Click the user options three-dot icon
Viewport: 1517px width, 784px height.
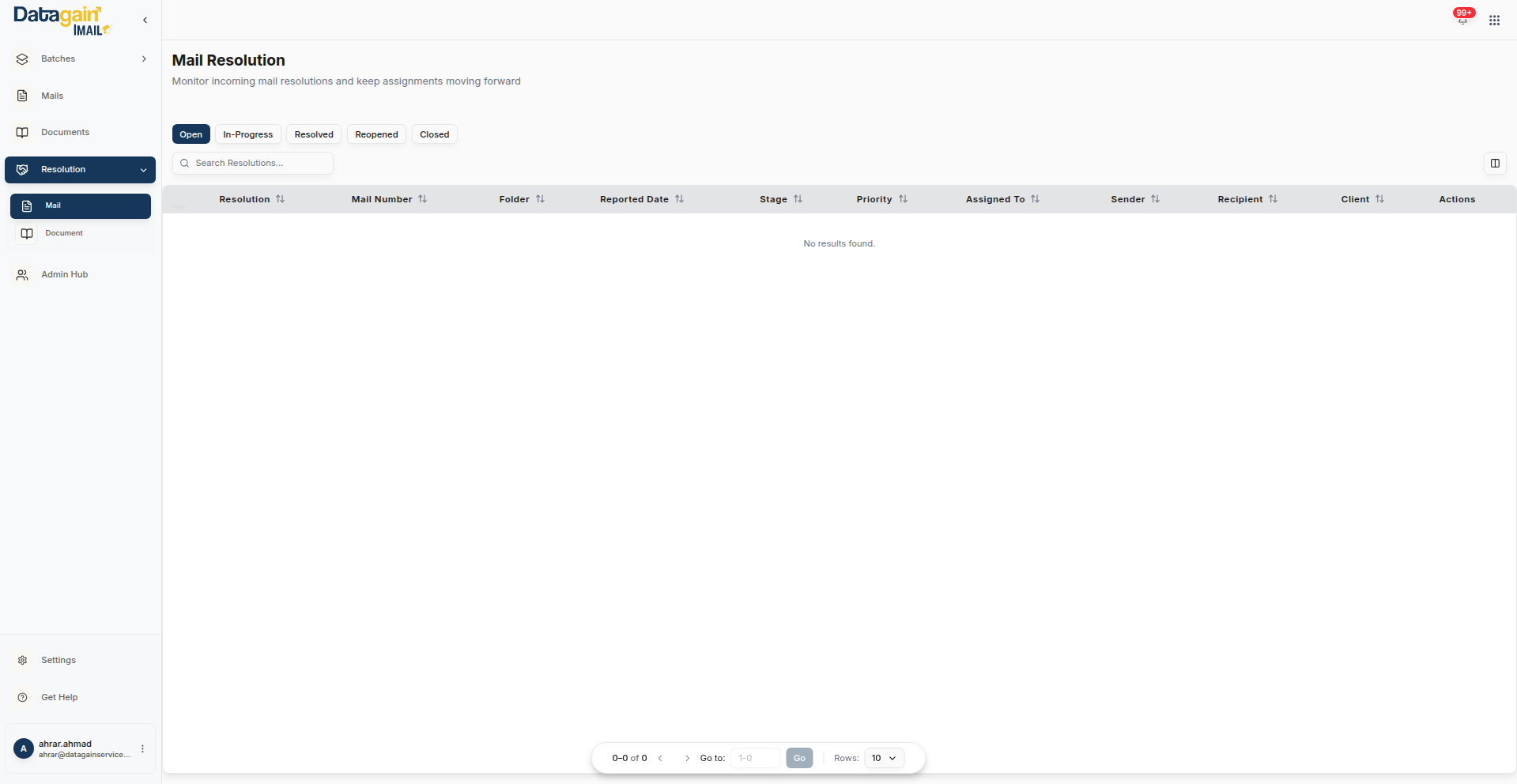[142, 748]
